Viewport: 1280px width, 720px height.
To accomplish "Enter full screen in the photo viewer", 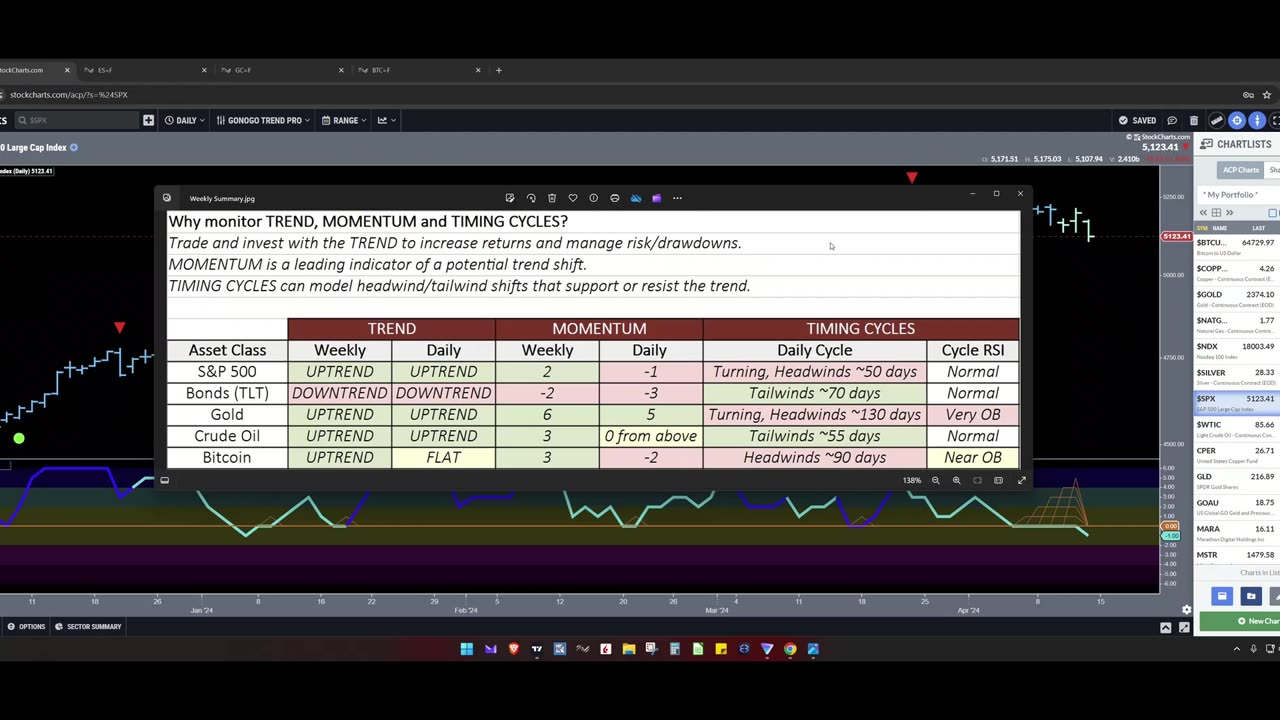I will click(x=1022, y=481).
